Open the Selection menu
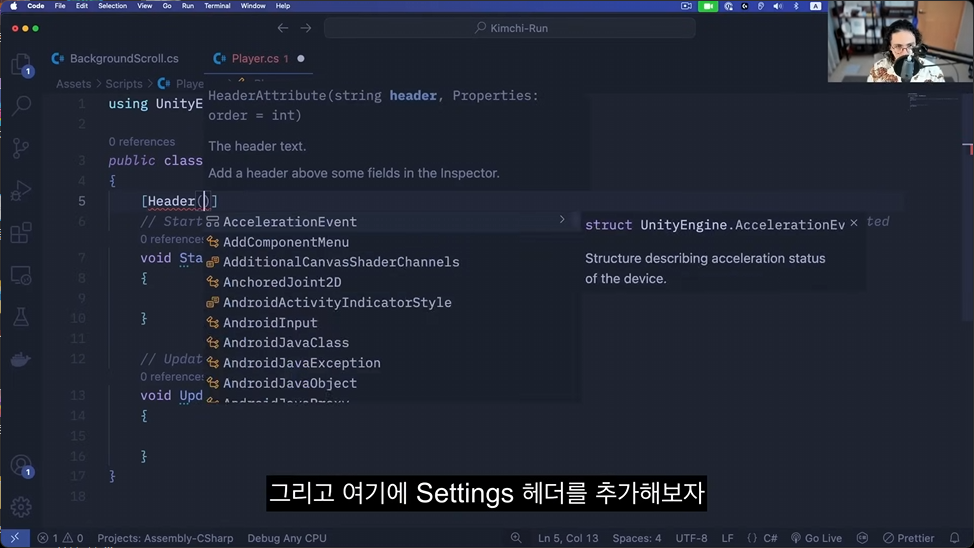The image size is (974, 548). pyautogui.click(x=112, y=6)
